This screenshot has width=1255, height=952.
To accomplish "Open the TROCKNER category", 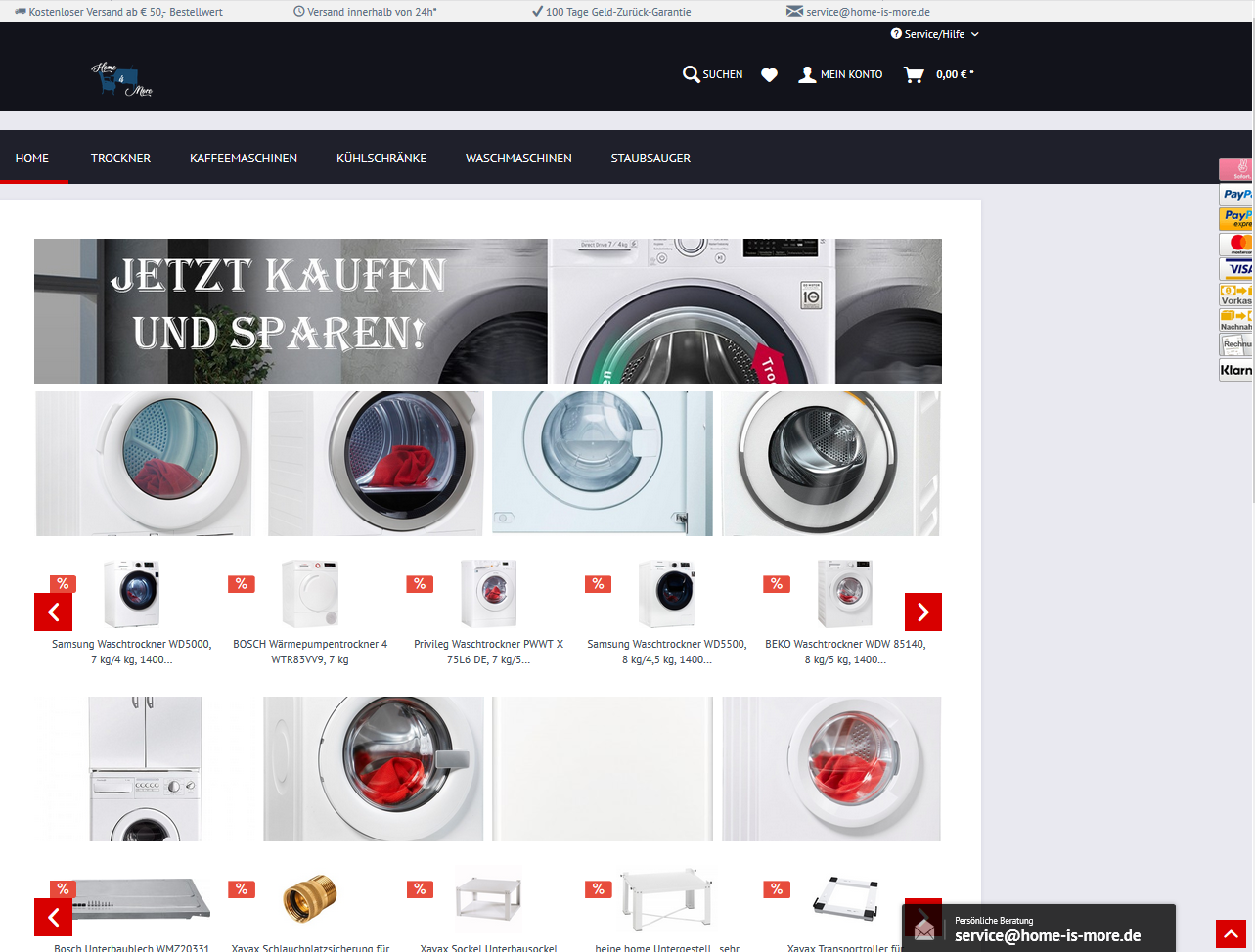I will point(120,158).
